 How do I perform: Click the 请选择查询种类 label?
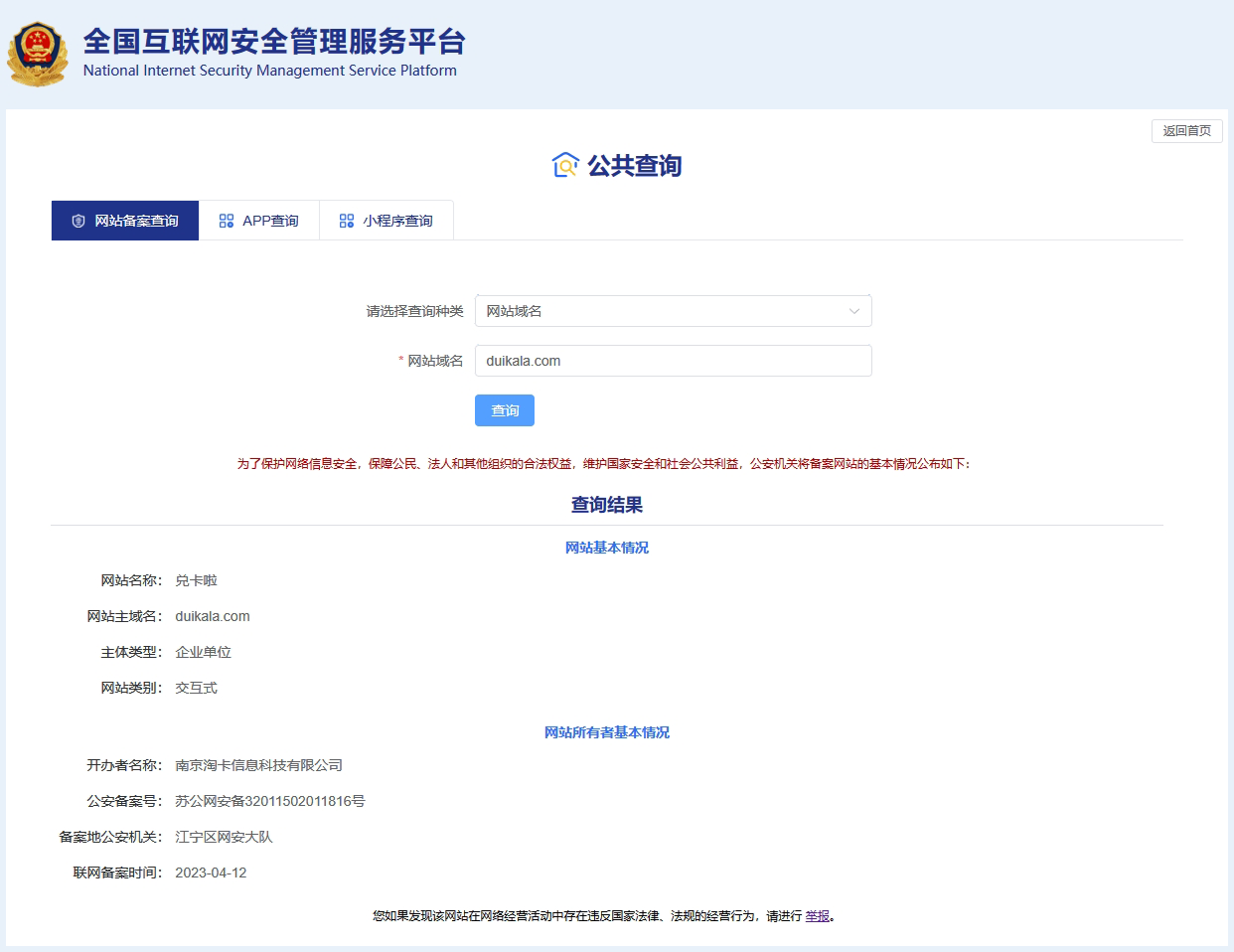pyautogui.click(x=414, y=311)
